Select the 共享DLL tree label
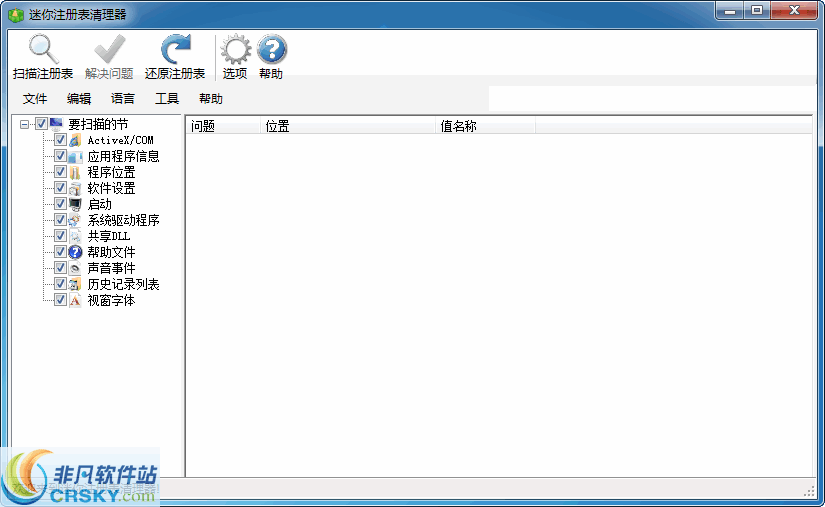The image size is (825, 507). [x=109, y=236]
